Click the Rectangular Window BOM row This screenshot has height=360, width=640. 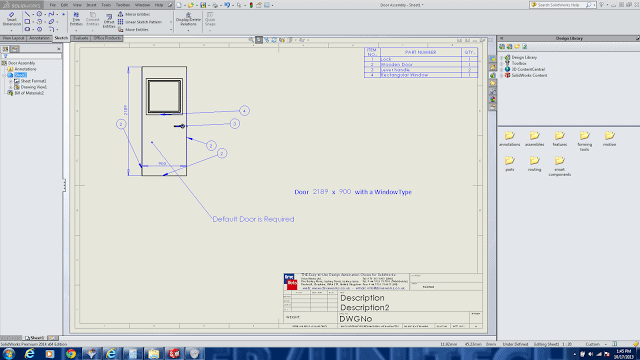click(x=420, y=75)
